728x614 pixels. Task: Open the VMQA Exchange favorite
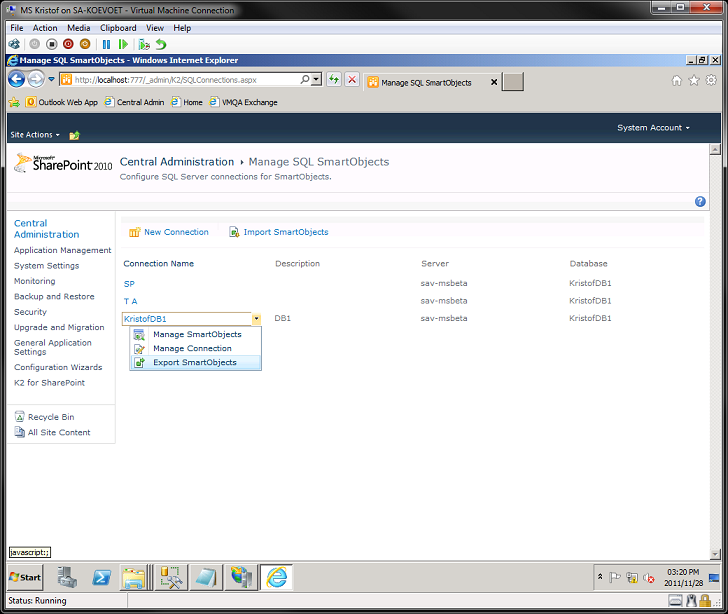point(243,102)
